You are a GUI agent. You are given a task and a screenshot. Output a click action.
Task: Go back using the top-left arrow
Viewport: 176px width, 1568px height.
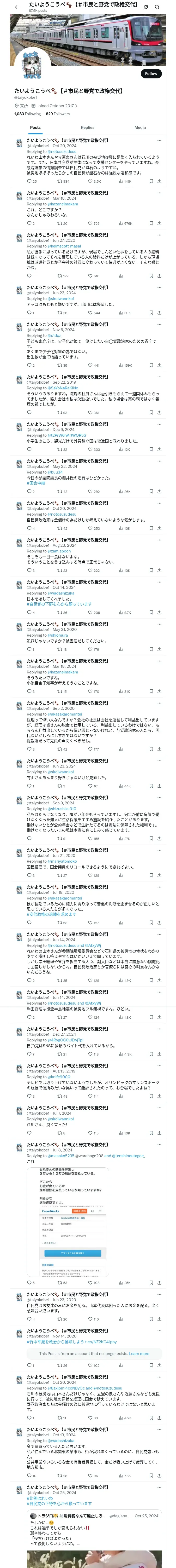pos(17,7)
